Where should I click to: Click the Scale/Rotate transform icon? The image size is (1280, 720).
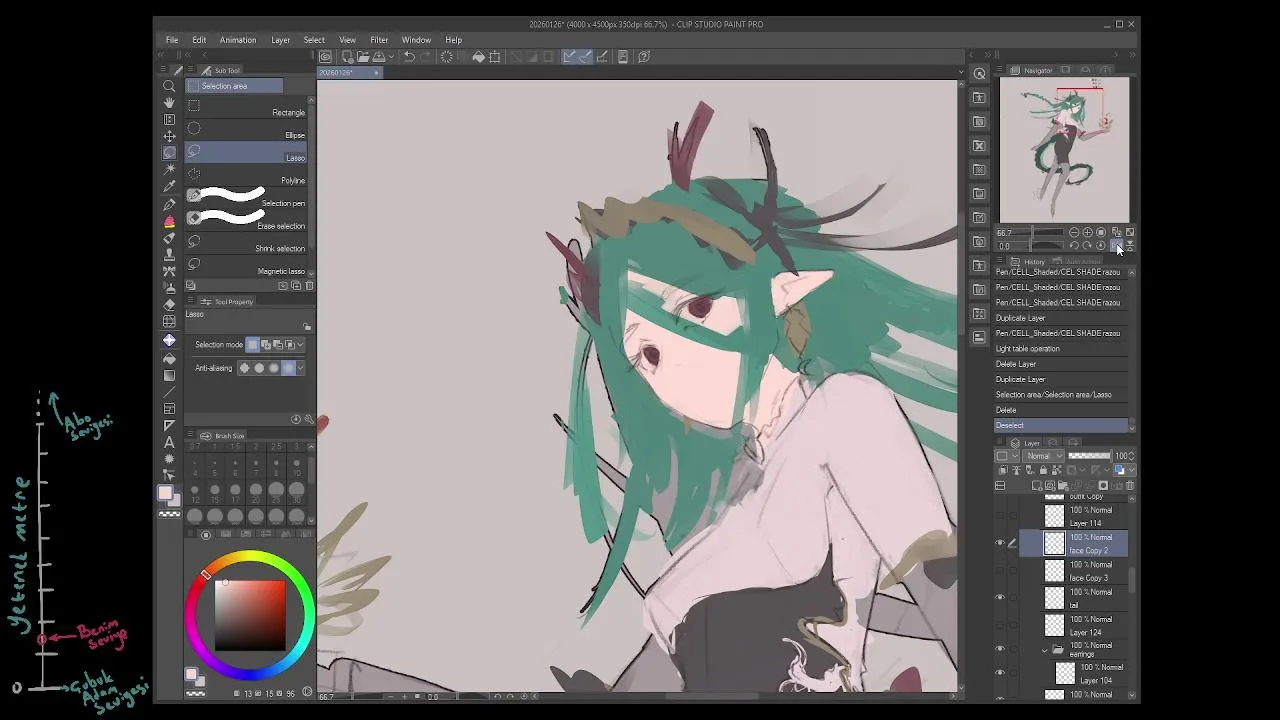(495, 57)
